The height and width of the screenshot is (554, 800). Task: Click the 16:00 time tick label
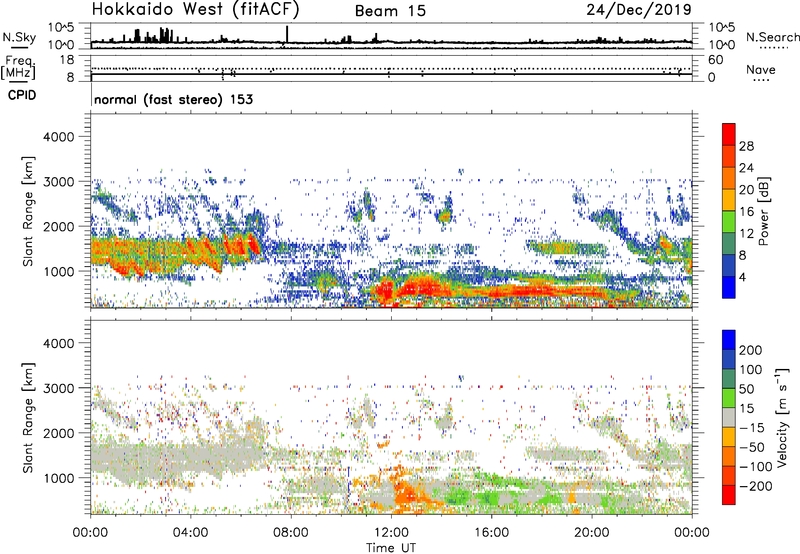tap(491, 533)
